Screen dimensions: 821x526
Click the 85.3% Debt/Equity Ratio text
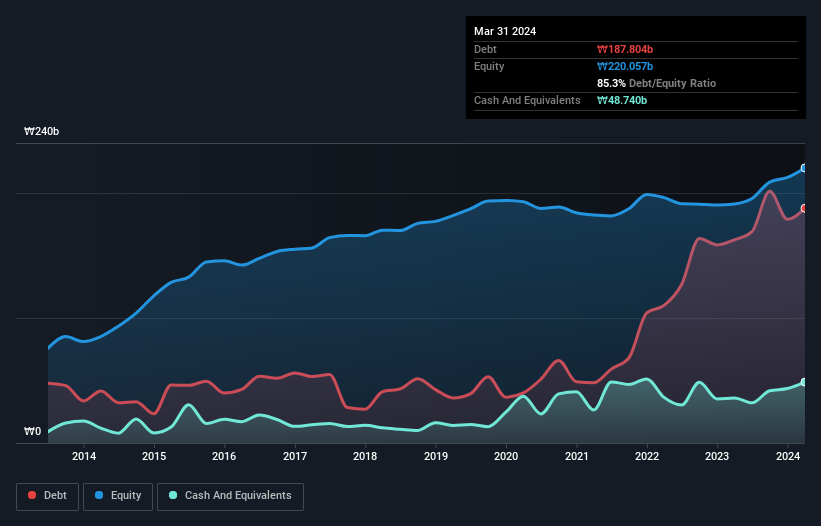(657, 83)
